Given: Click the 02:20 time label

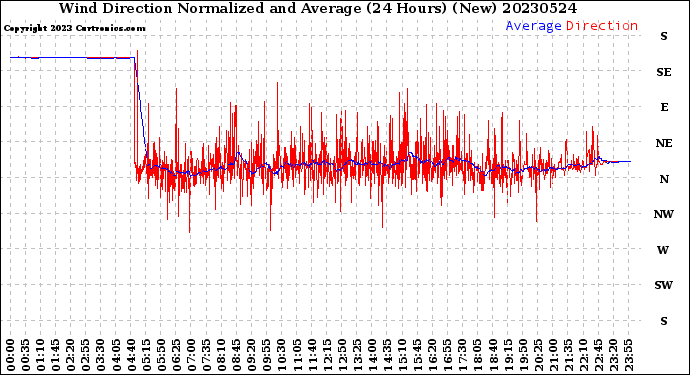Looking at the screenshot, I should pos(71,355).
